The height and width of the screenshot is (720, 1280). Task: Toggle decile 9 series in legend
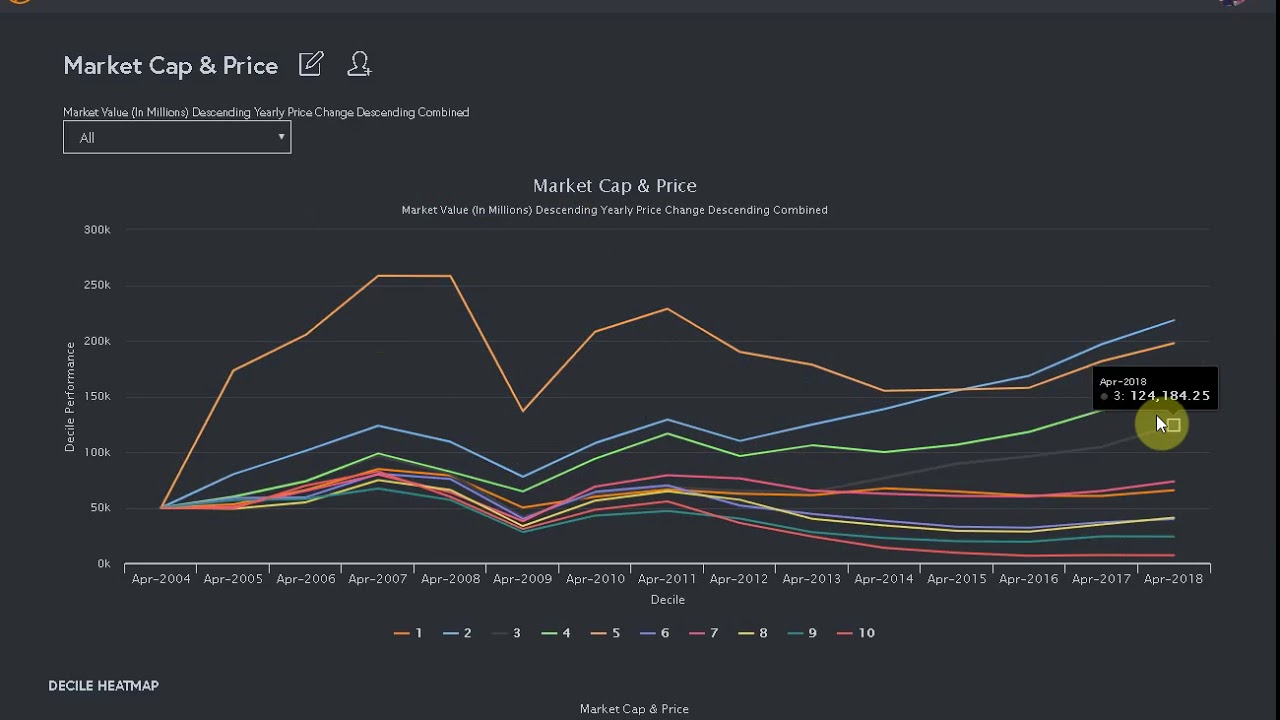pyautogui.click(x=802, y=633)
